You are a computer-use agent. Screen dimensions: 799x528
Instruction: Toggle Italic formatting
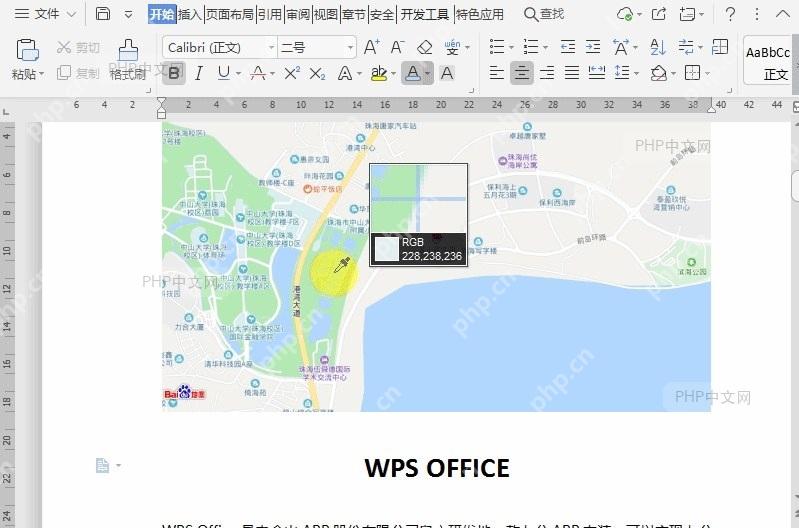point(199,74)
